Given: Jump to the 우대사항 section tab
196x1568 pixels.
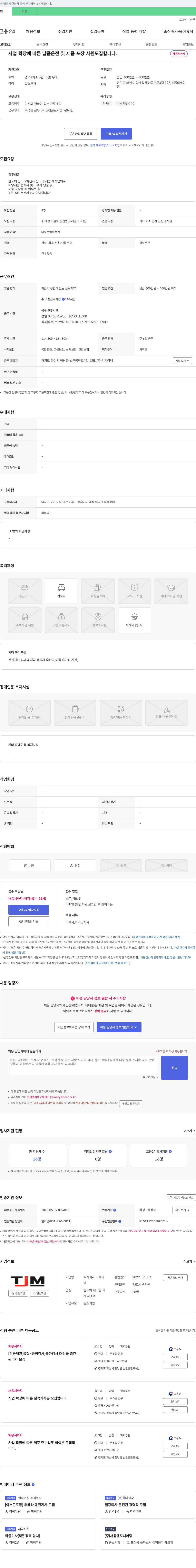Looking at the screenshot, I should (x=79, y=45).
